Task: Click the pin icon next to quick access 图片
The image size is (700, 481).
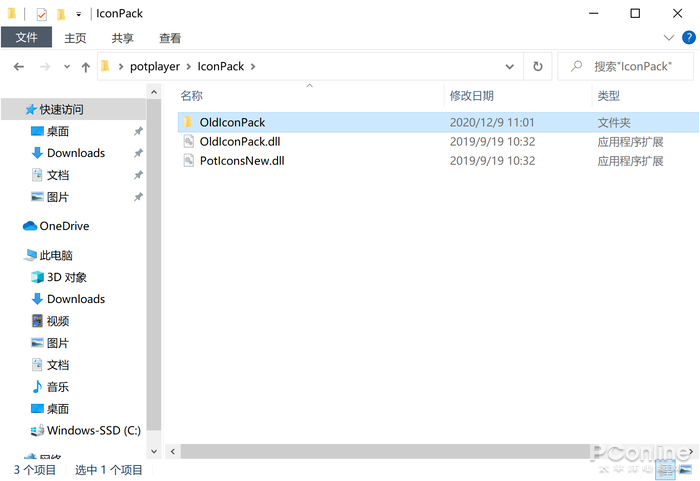Action: click(138, 197)
